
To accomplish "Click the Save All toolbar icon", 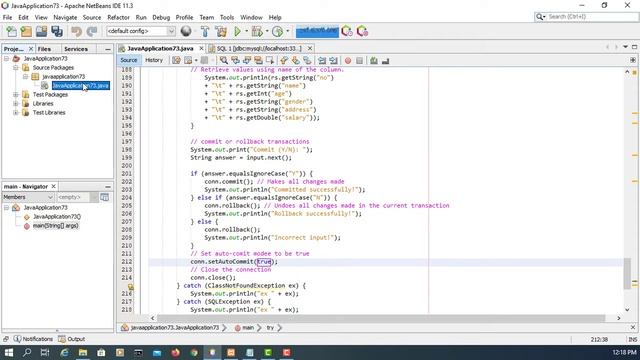I will point(57,31).
